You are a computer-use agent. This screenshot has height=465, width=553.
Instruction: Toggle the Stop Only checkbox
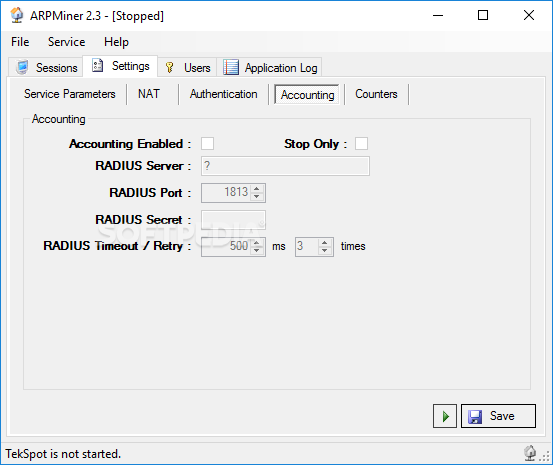click(x=361, y=144)
